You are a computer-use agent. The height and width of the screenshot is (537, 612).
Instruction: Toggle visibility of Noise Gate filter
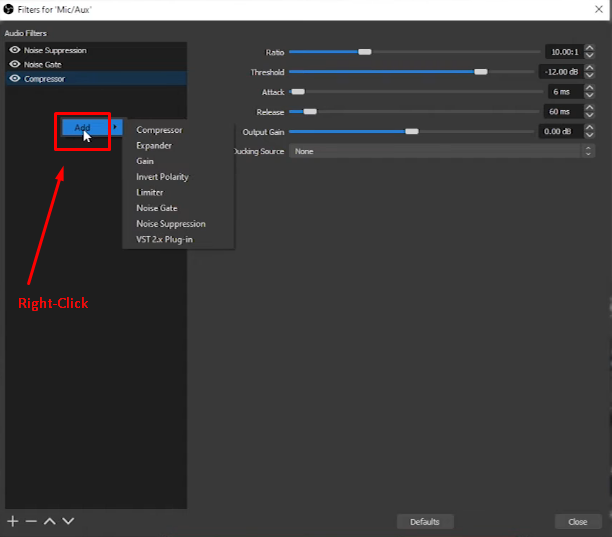pyautogui.click(x=14, y=64)
